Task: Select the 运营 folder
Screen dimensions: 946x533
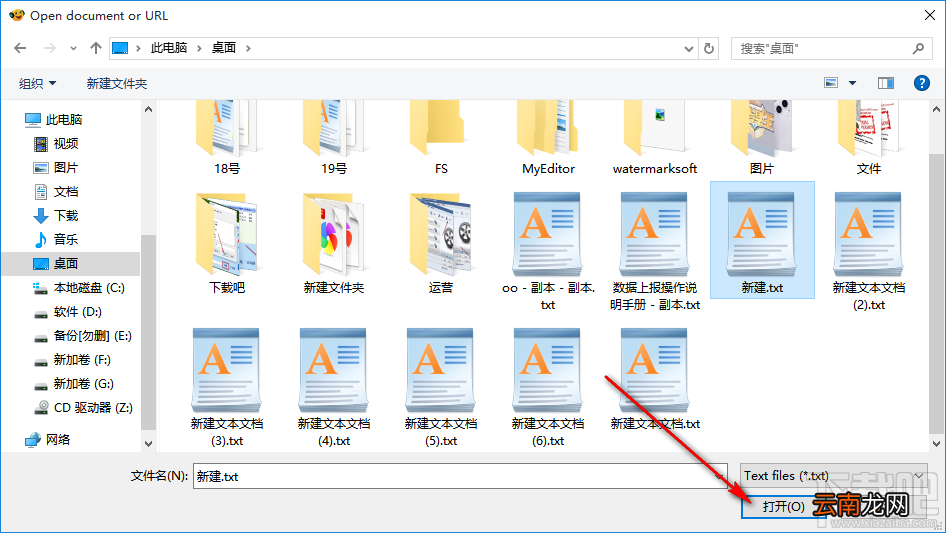Action: pyautogui.click(x=441, y=244)
